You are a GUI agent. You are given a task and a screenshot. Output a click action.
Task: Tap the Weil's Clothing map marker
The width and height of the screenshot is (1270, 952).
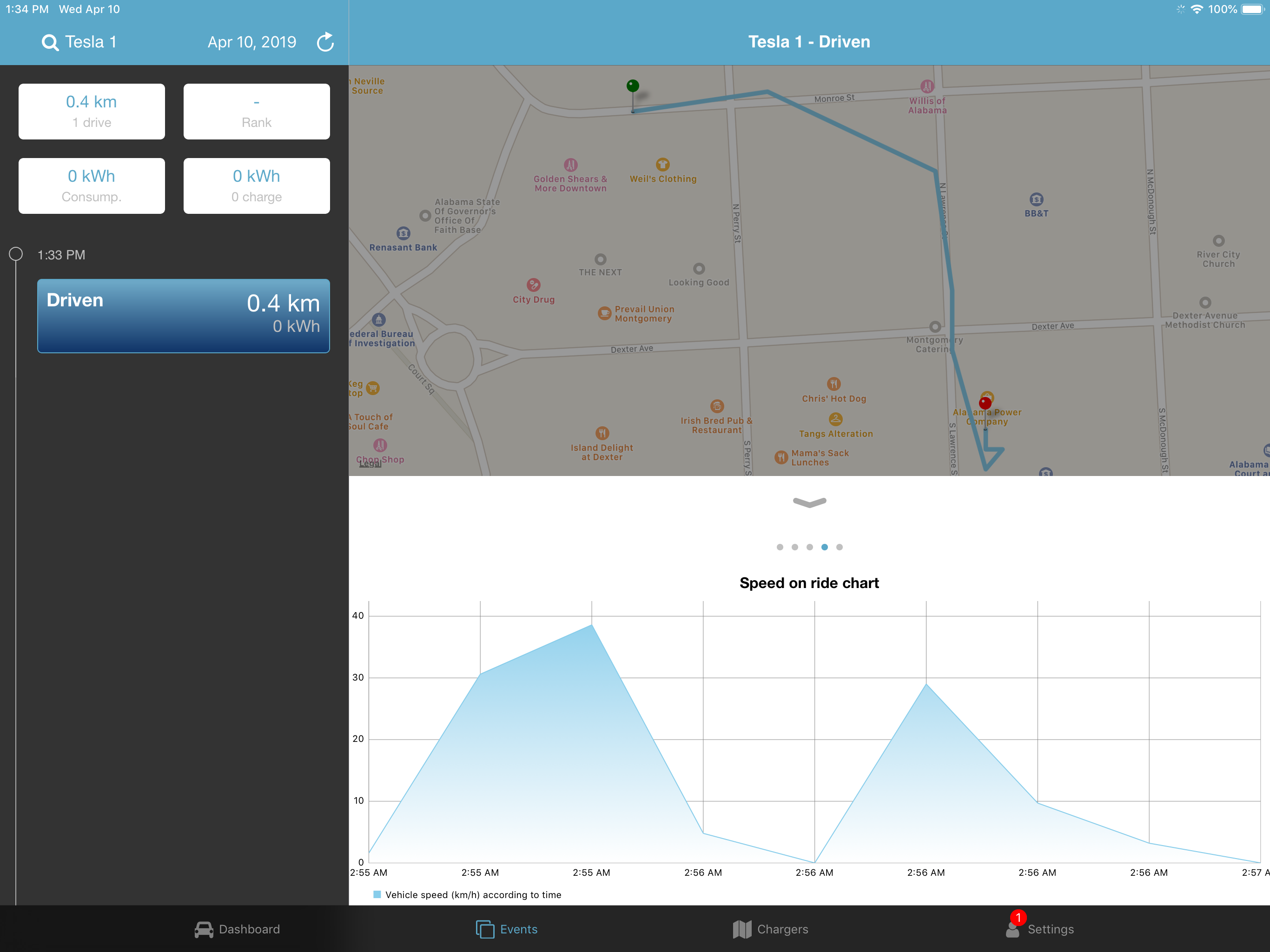pos(662,165)
